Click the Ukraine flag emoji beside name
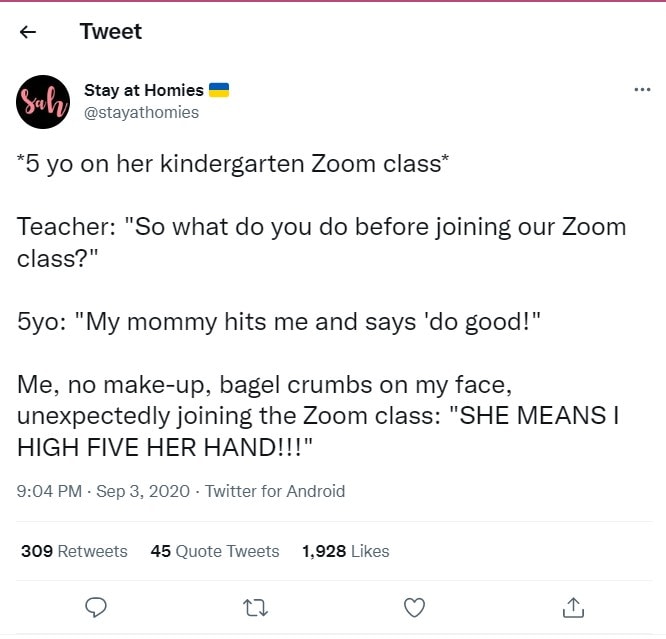666x639 pixels. tap(219, 90)
